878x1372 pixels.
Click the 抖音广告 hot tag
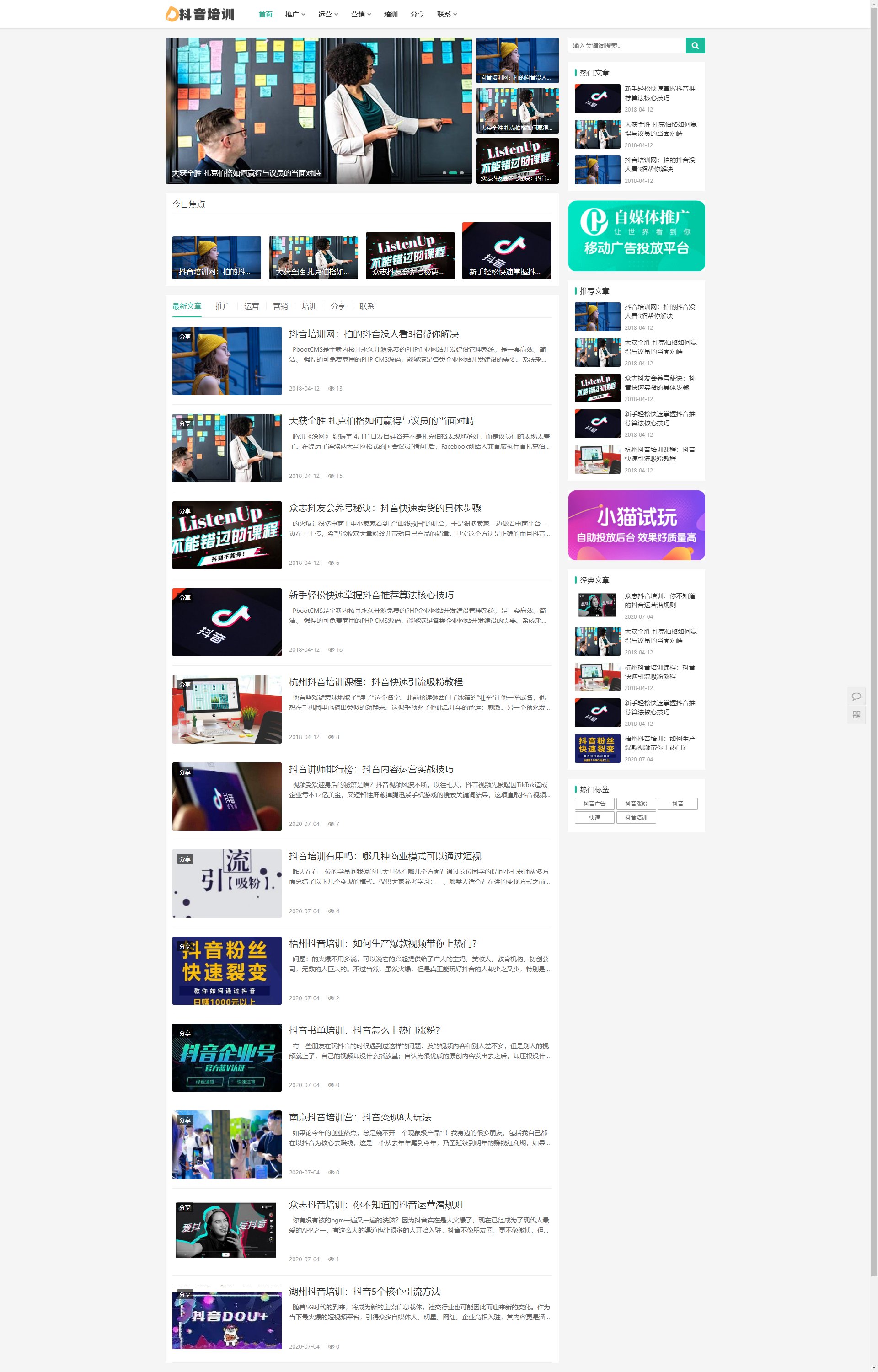click(594, 804)
